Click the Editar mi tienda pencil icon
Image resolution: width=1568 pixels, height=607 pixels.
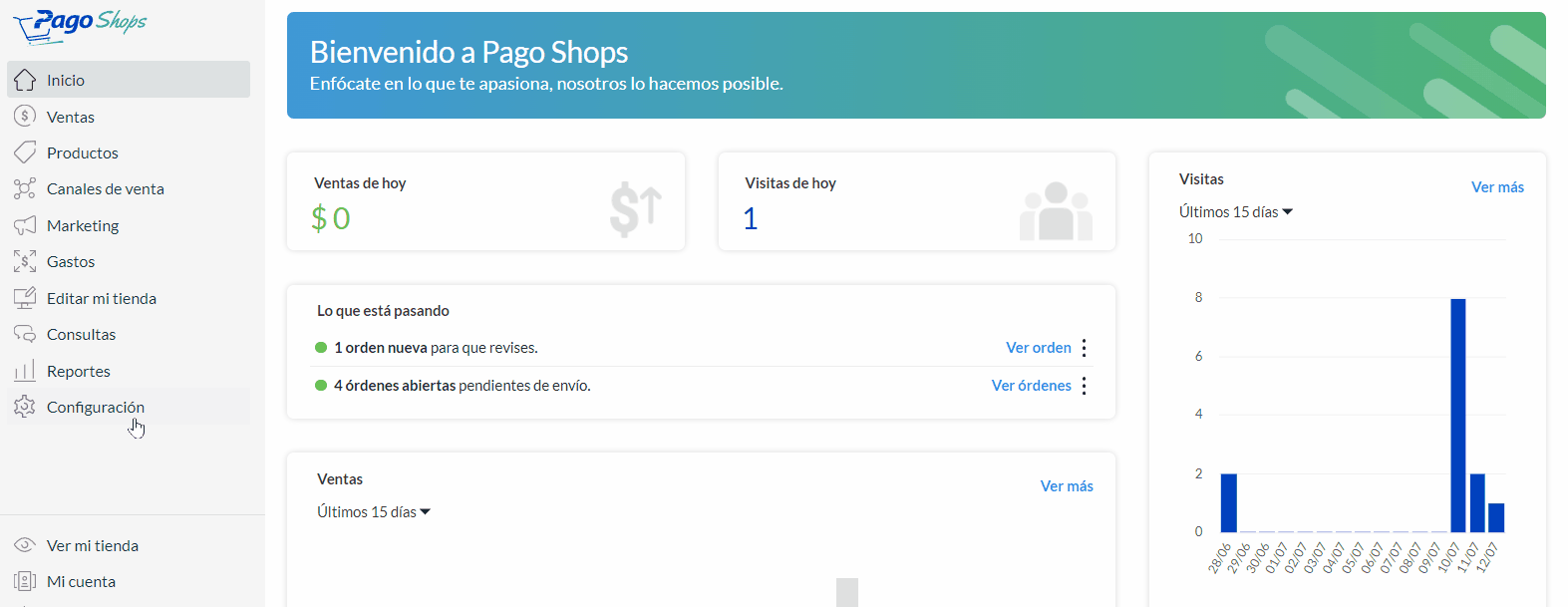25,298
